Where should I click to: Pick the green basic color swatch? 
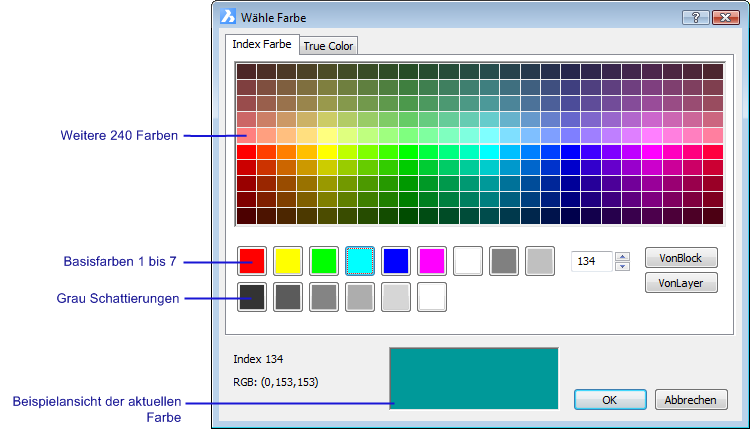pos(324,261)
